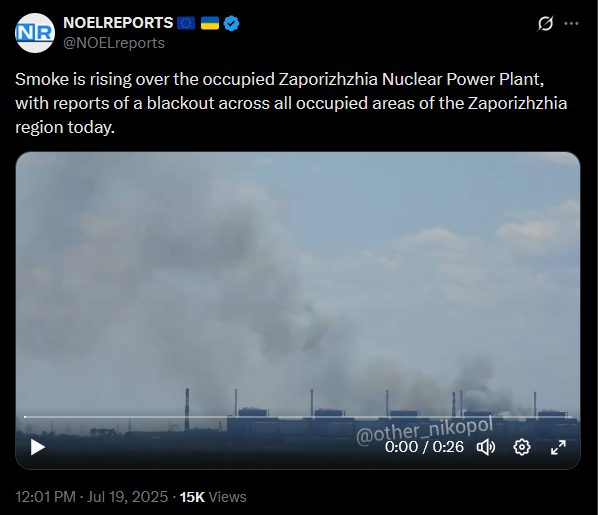
Task: Click the video progress bar track
Action: (298, 417)
